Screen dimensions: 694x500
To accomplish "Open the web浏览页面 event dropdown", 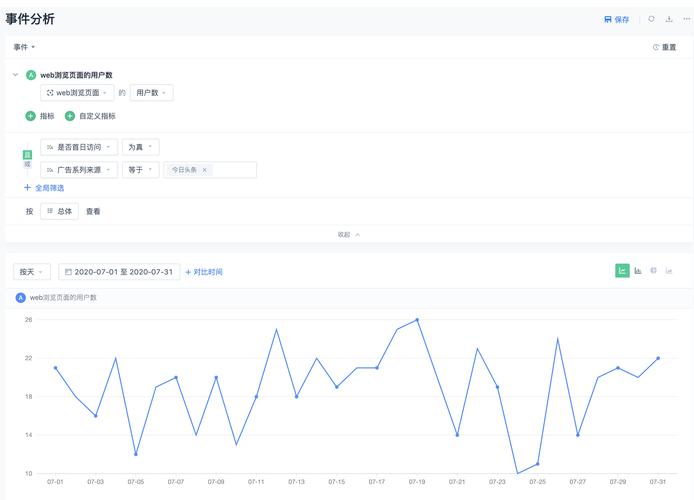I will 76,93.
